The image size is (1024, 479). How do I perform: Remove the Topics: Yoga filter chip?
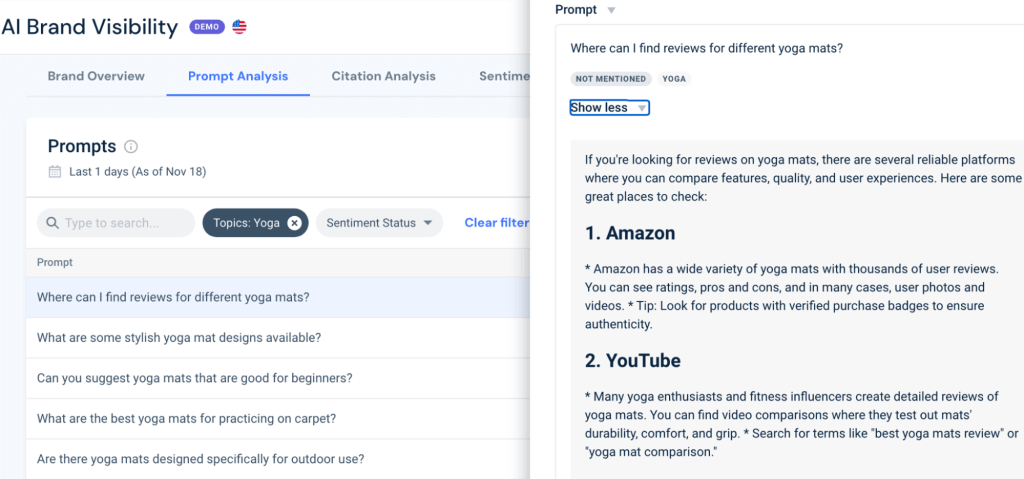click(294, 223)
